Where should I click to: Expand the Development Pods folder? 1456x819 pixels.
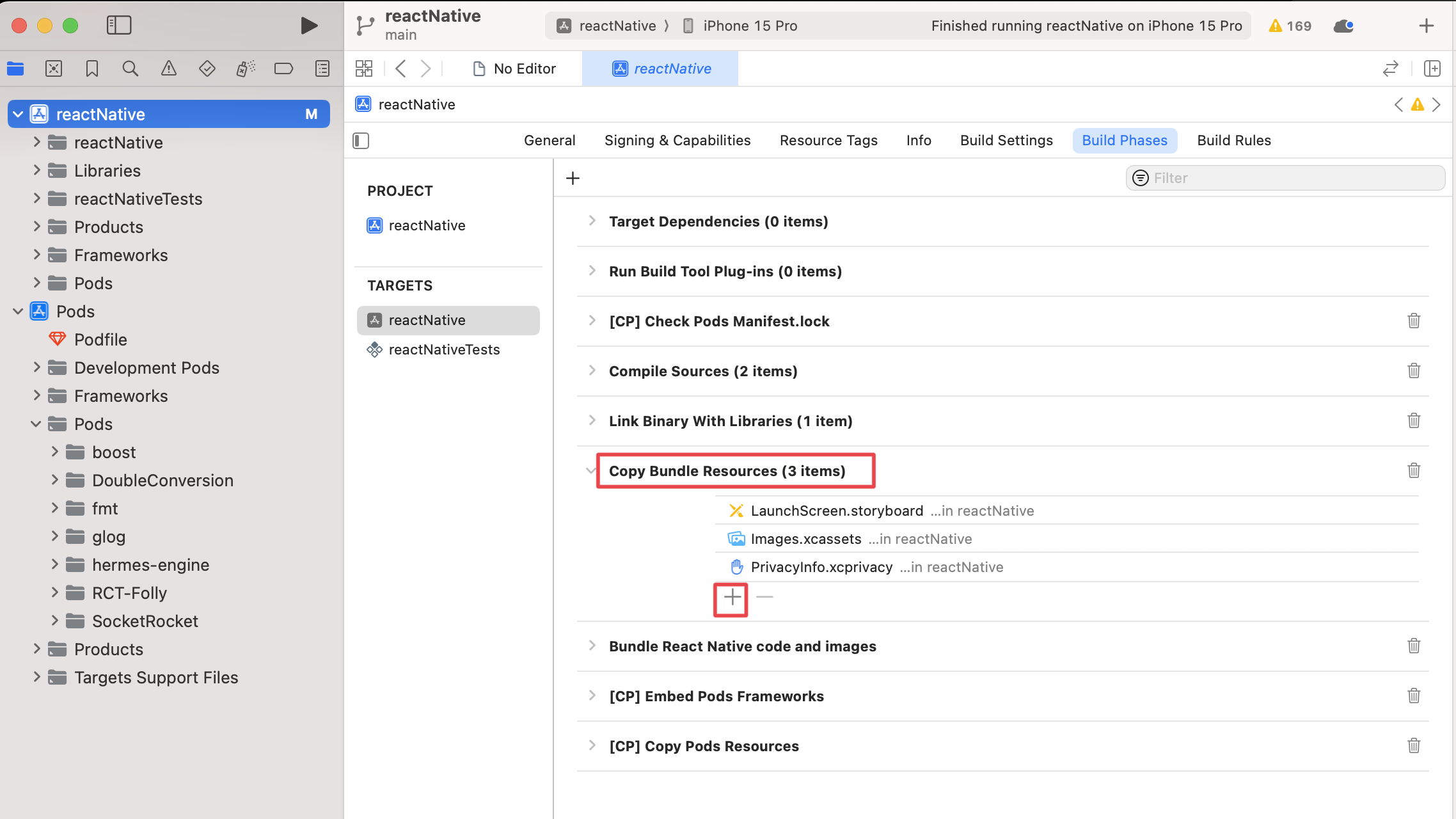pos(36,367)
